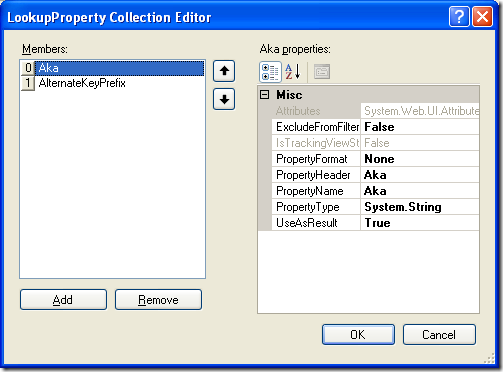
Task: Close the LookupProperty Collection Editor window
Action: tap(482, 17)
